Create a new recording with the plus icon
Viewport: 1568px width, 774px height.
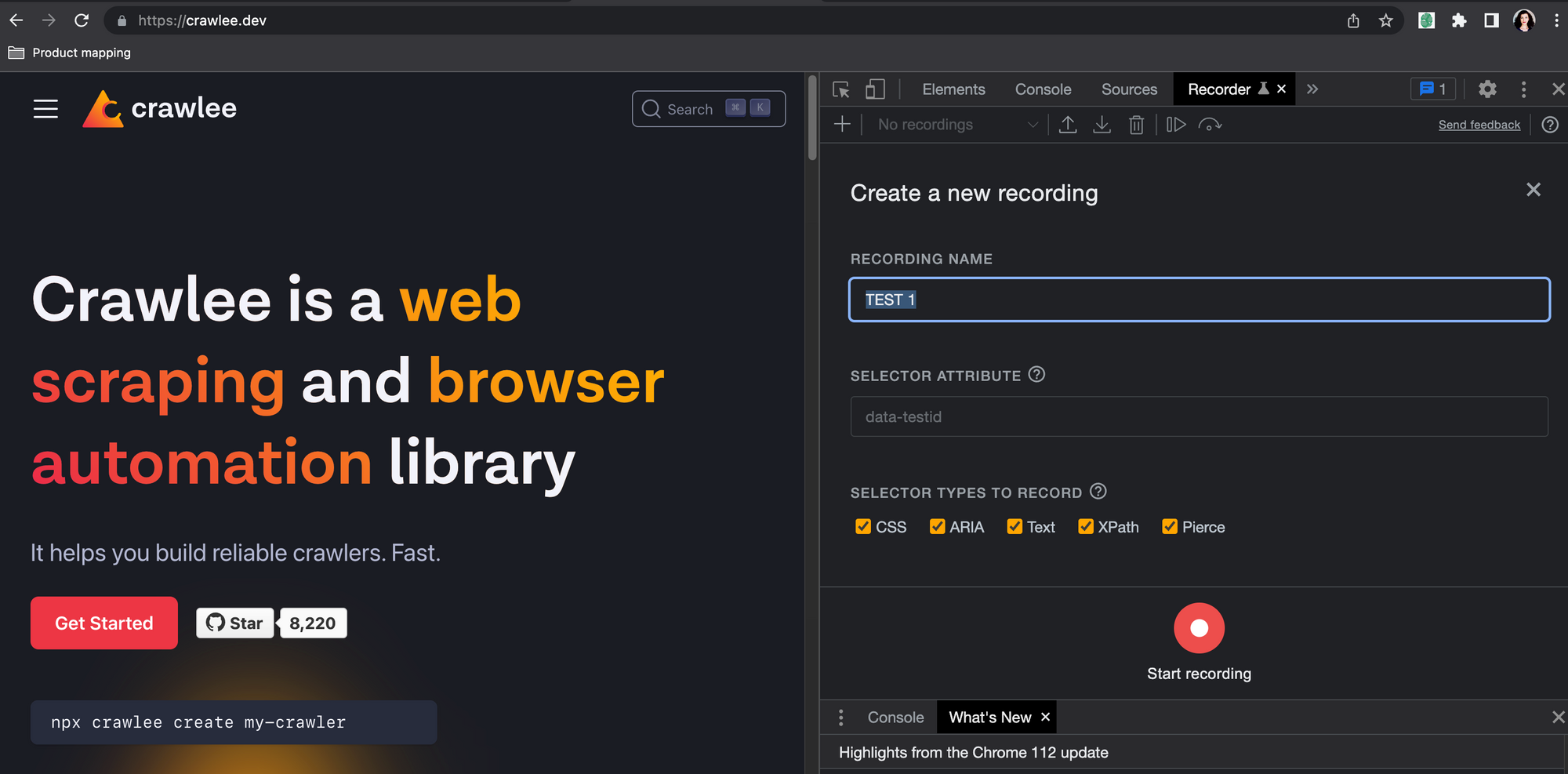[x=842, y=124]
